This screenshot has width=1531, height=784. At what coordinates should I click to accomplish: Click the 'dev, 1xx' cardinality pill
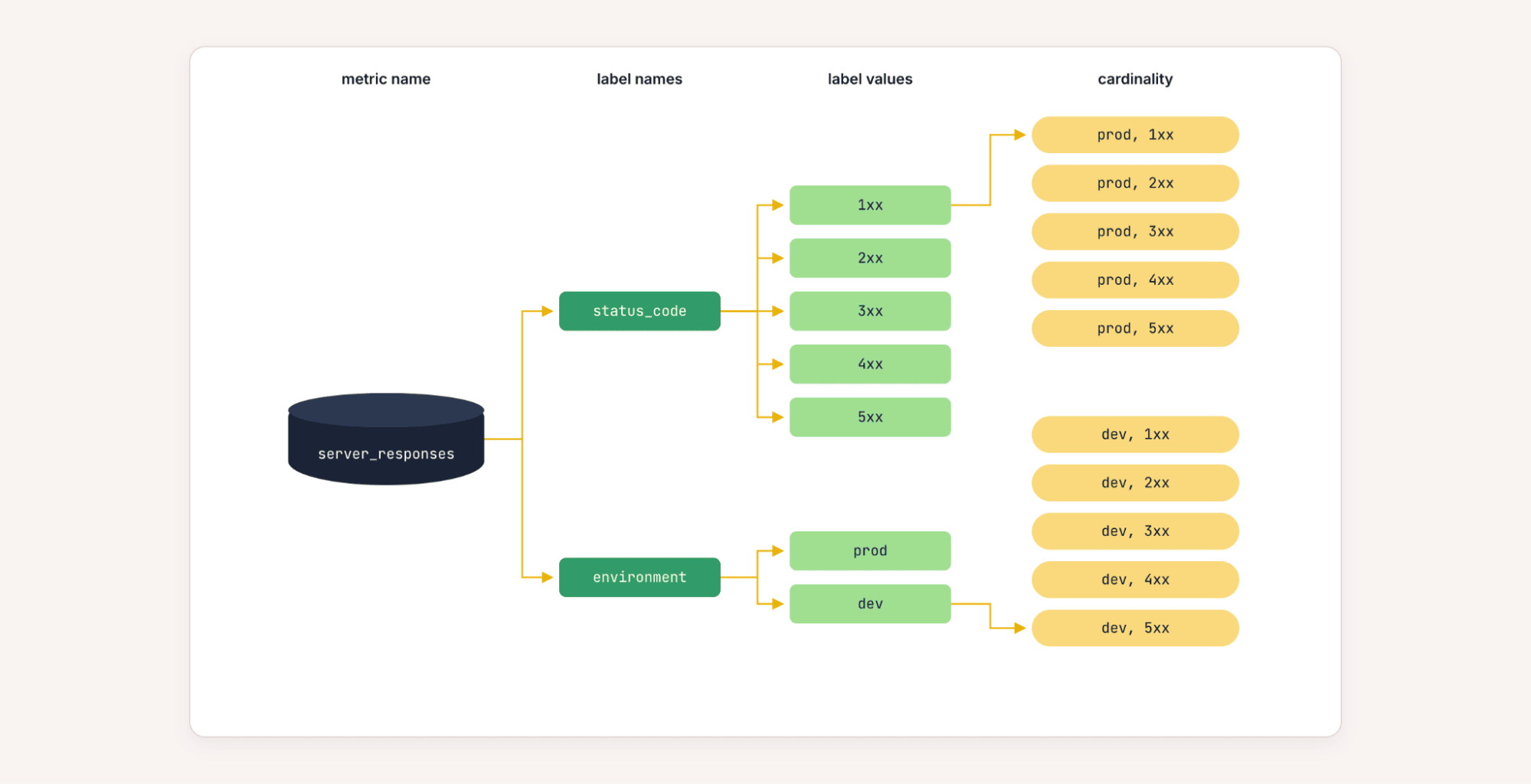(x=1135, y=434)
